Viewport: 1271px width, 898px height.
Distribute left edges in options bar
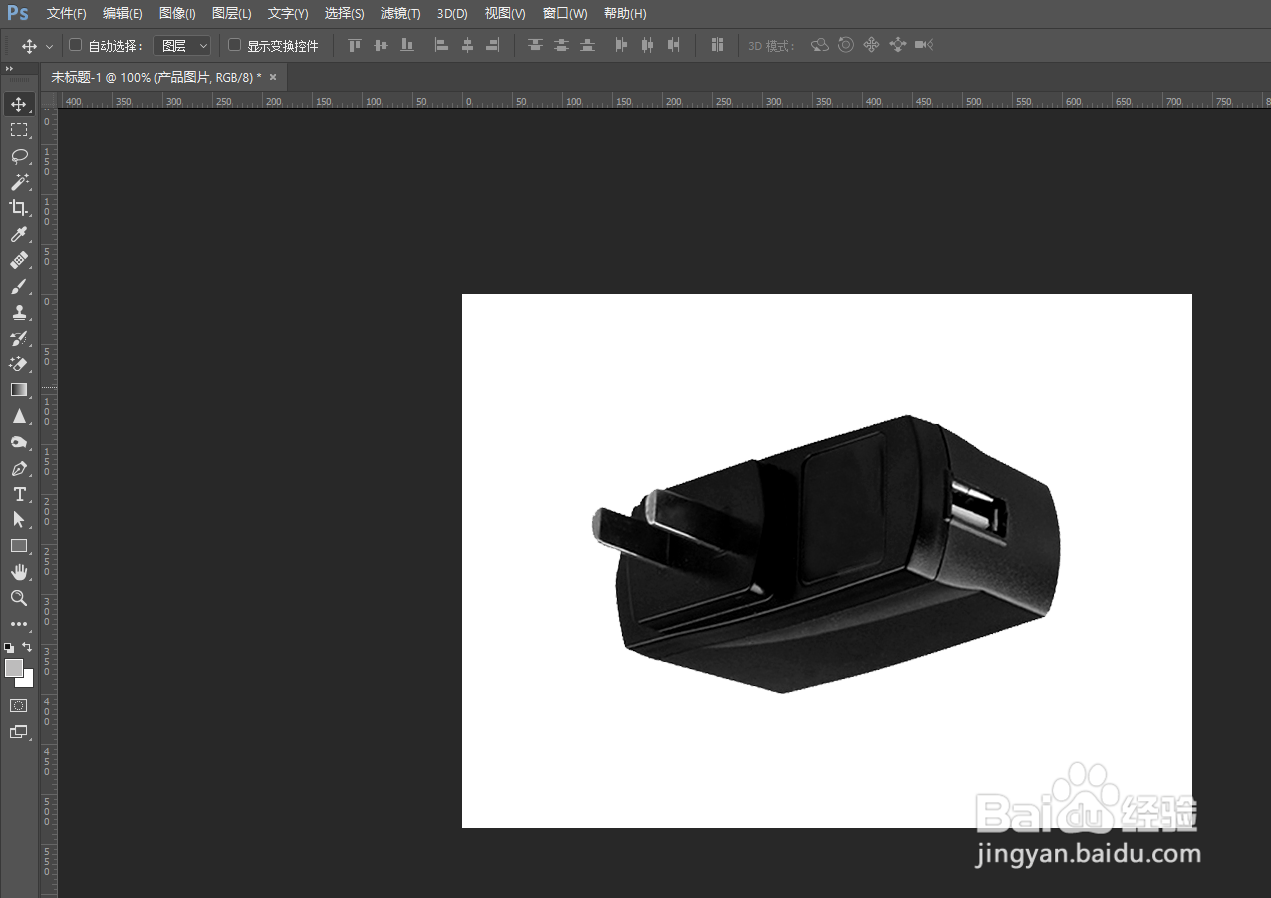[621, 45]
